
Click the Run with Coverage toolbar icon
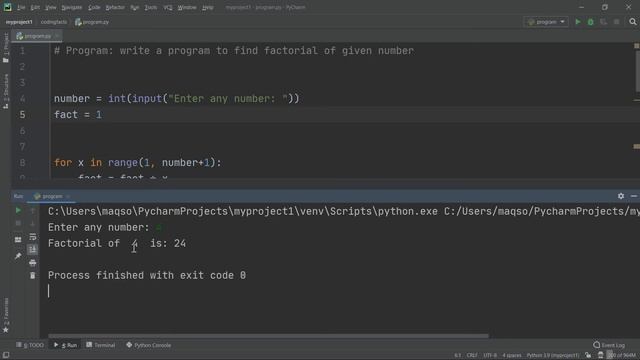pyautogui.click(x=603, y=22)
